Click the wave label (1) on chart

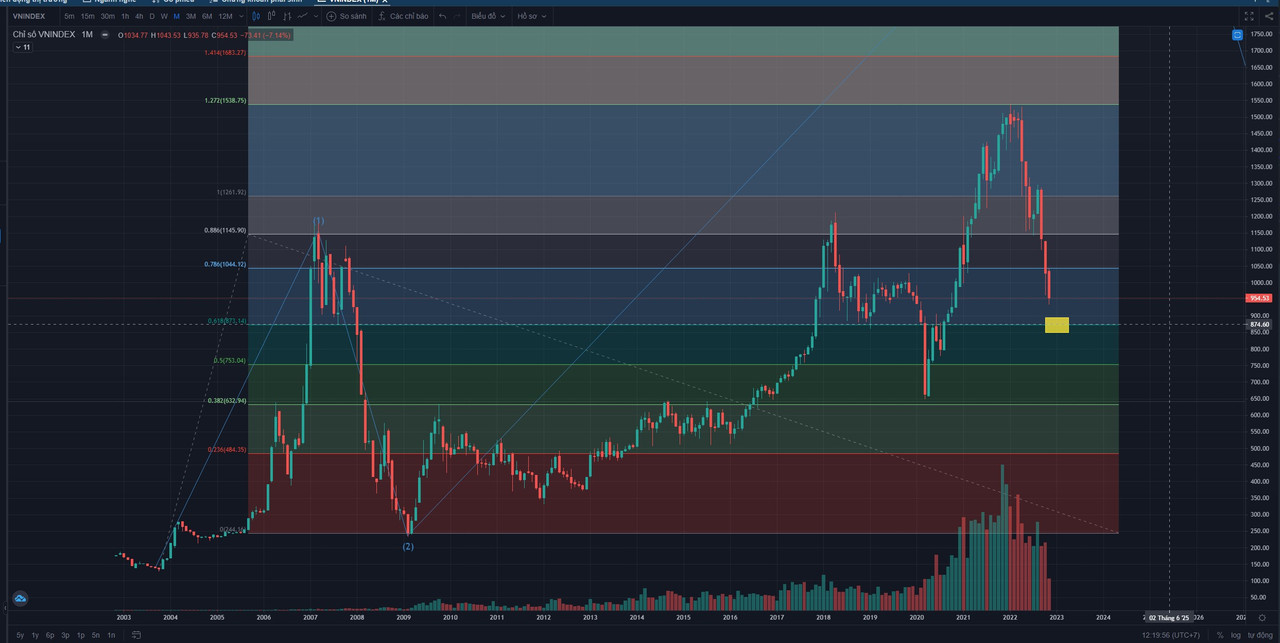pos(318,221)
